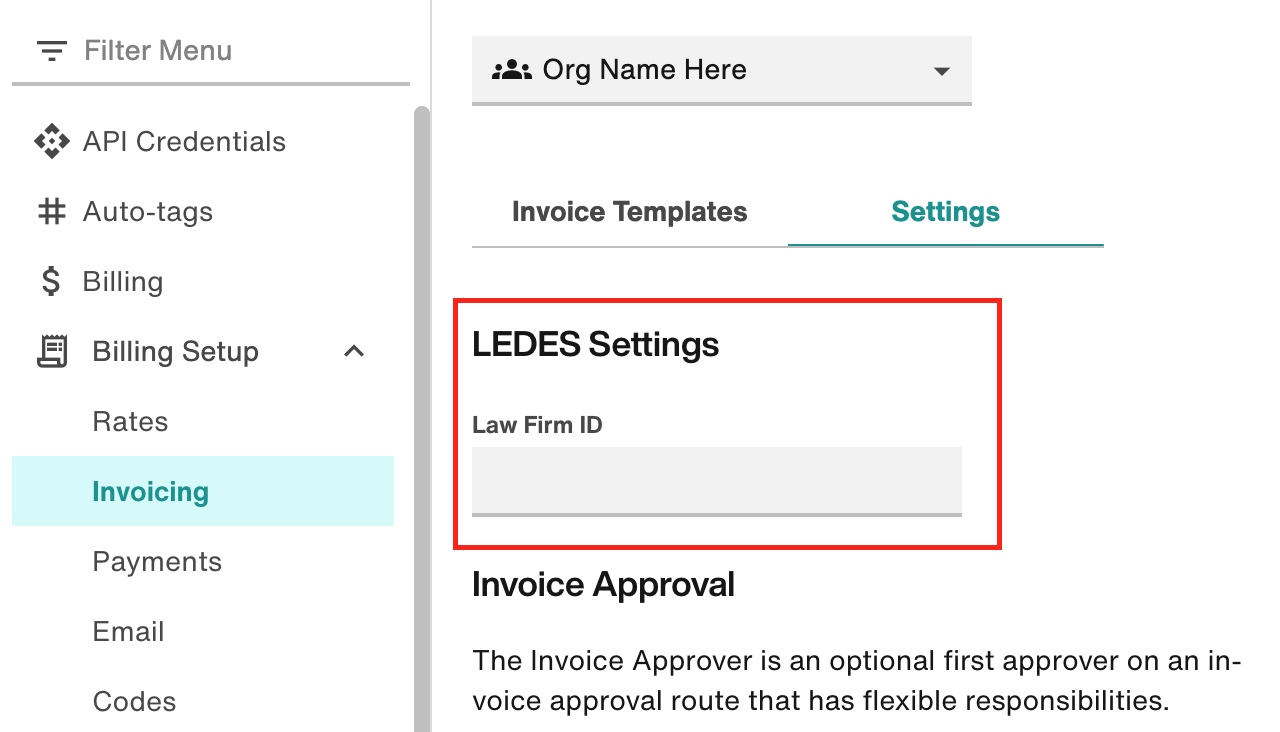Open the Email settings page
Viewport: 1280px width, 732px height.
pyautogui.click(x=128, y=631)
